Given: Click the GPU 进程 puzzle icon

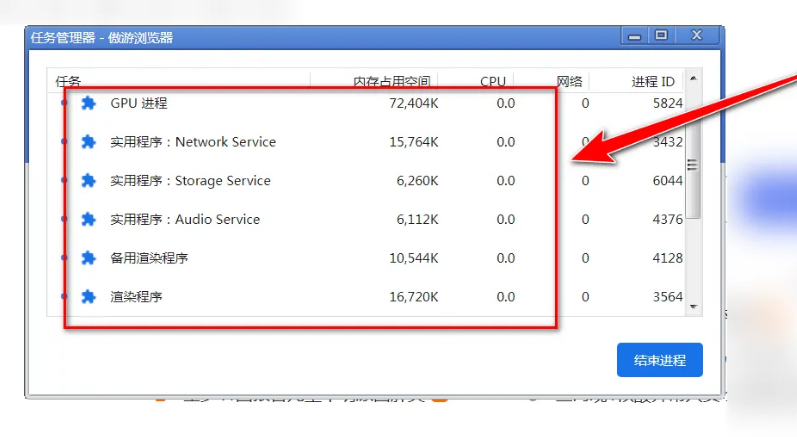Looking at the screenshot, I should (88, 103).
